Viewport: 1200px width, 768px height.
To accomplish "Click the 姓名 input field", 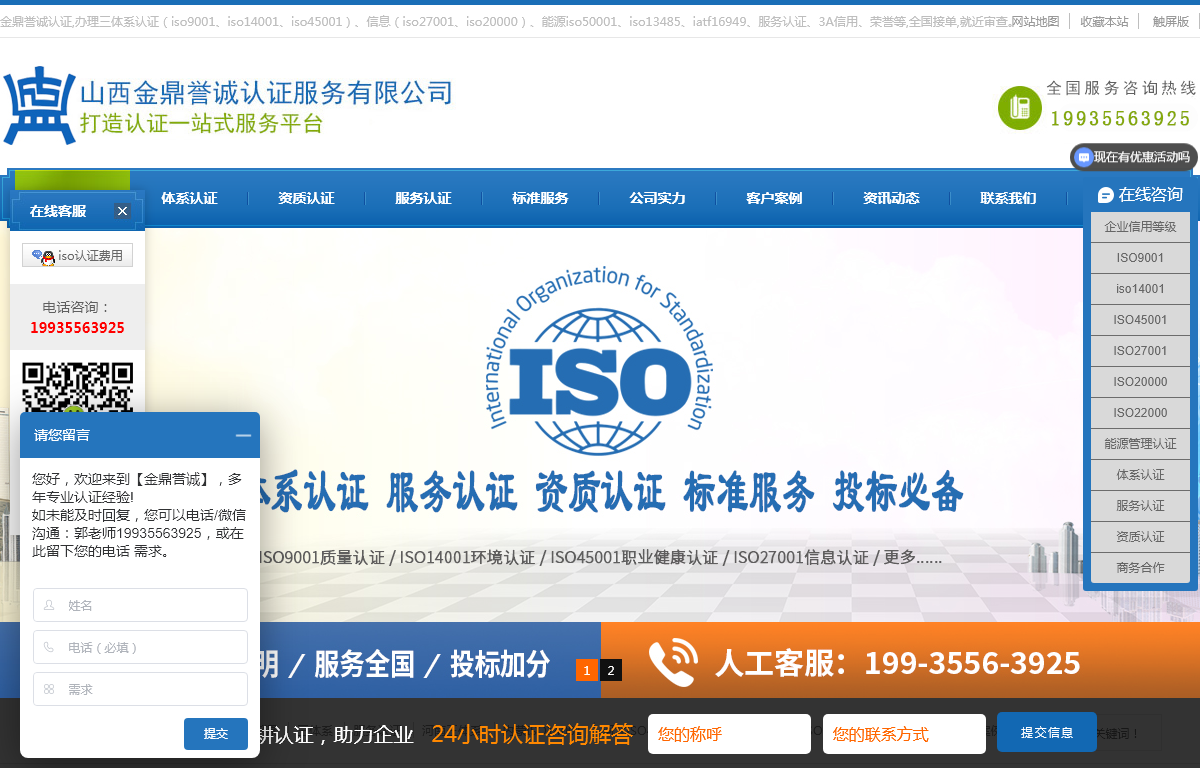I will pyautogui.click(x=140, y=605).
